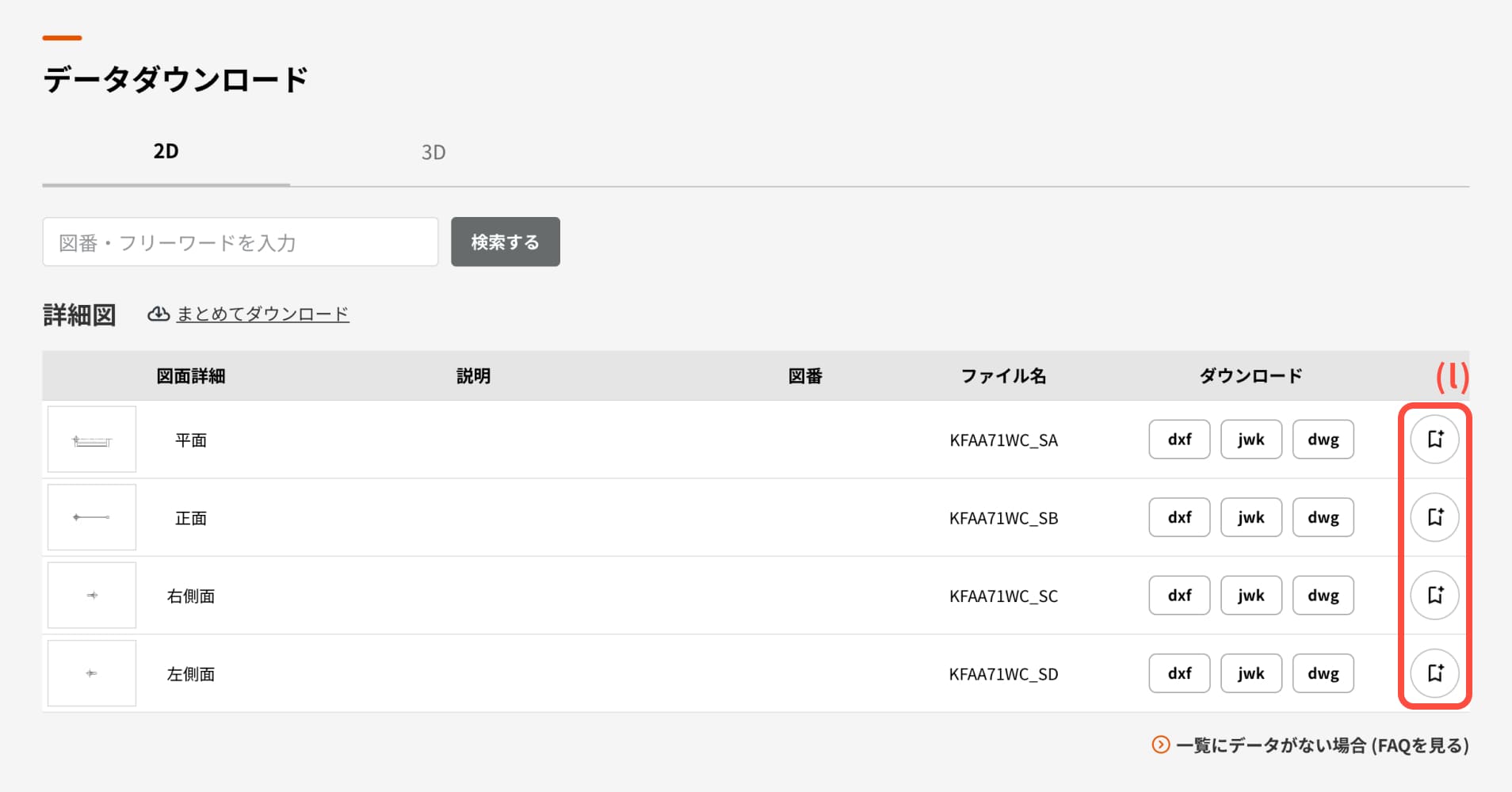
Task: Open the 正面 drawing thumbnail
Action: pos(92,517)
